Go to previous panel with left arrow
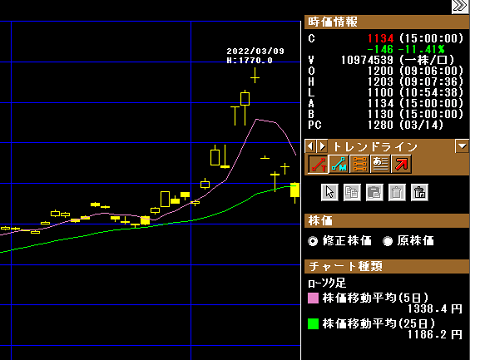 coord(311,146)
